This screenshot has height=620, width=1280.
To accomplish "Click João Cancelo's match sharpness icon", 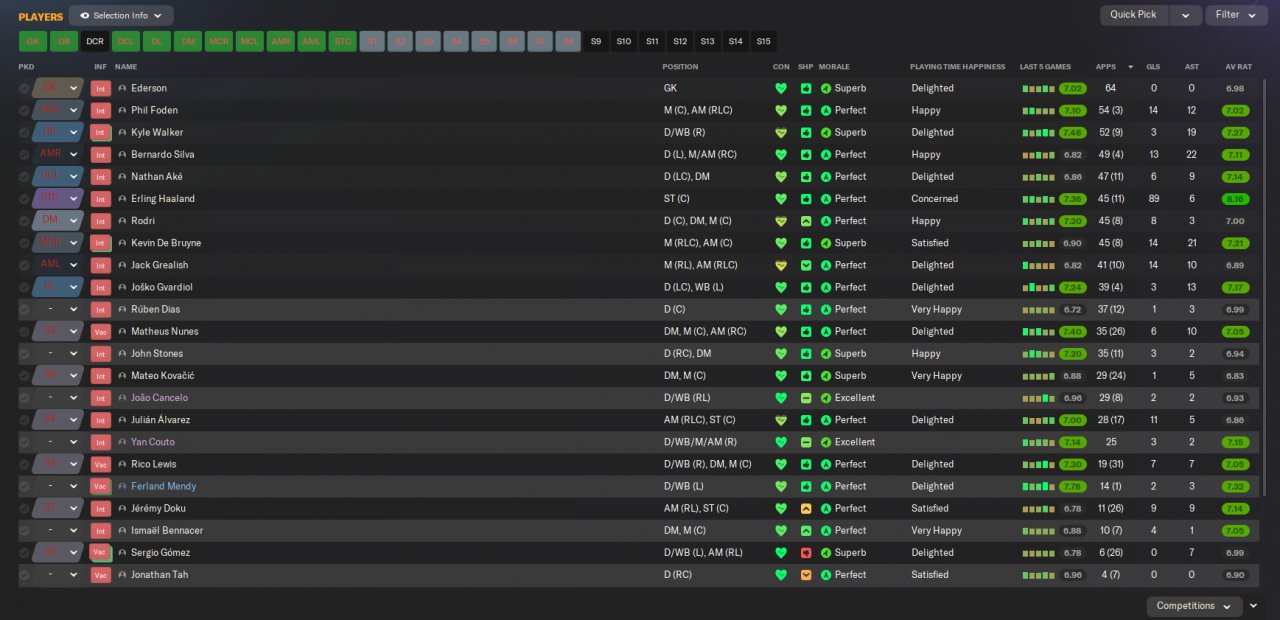I will point(806,398).
